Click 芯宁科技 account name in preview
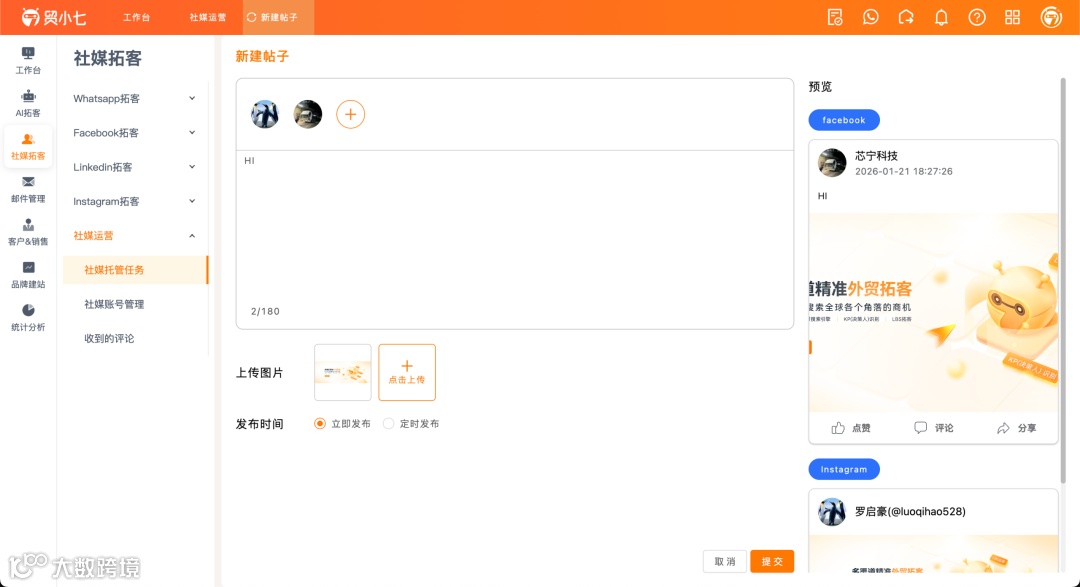This screenshot has height=587, width=1080. (876, 156)
